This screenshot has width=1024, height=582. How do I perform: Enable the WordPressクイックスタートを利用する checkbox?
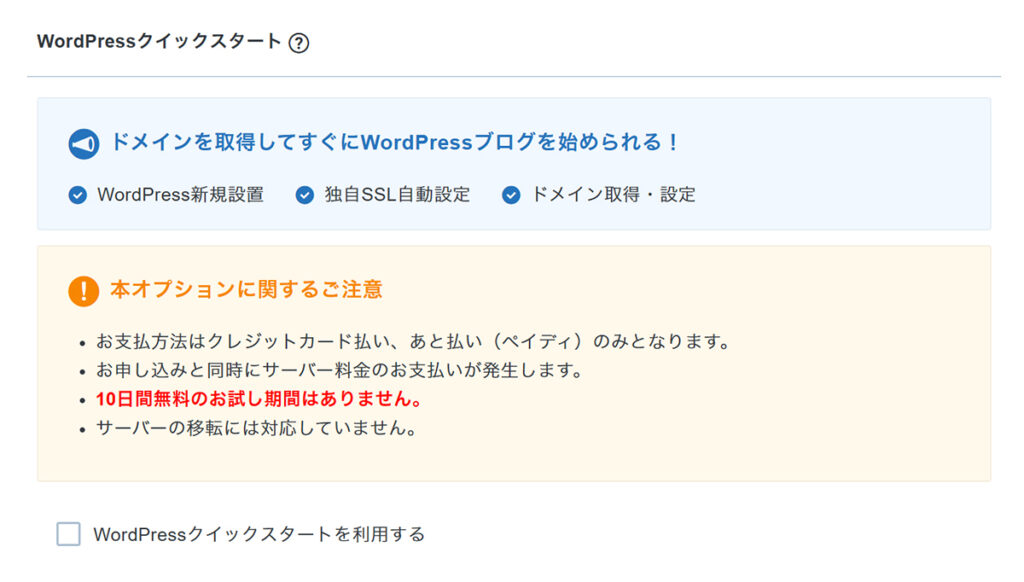click(x=69, y=534)
